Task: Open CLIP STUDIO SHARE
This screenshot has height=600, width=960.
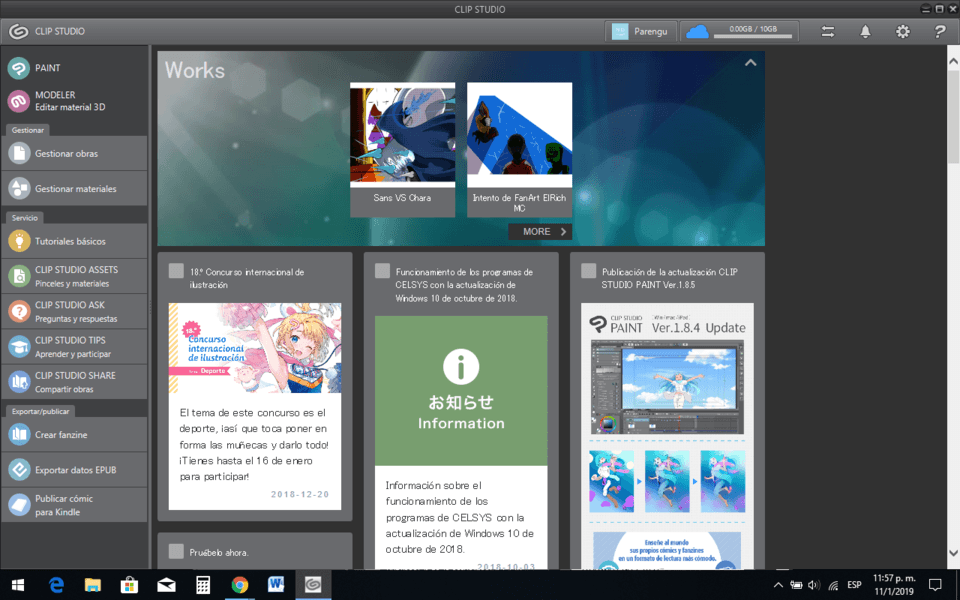Action: 73,381
